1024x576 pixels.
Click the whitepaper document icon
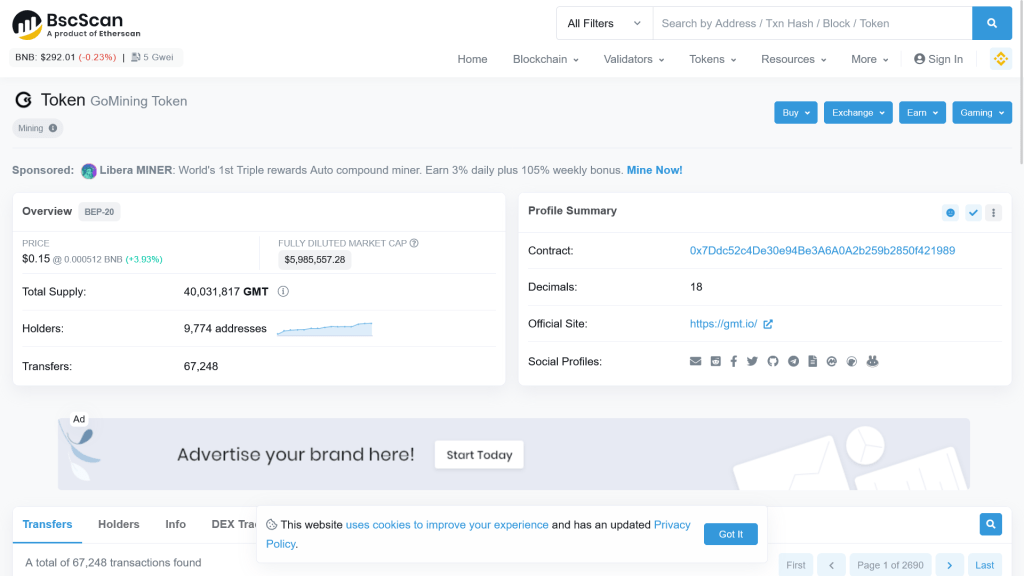812,361
